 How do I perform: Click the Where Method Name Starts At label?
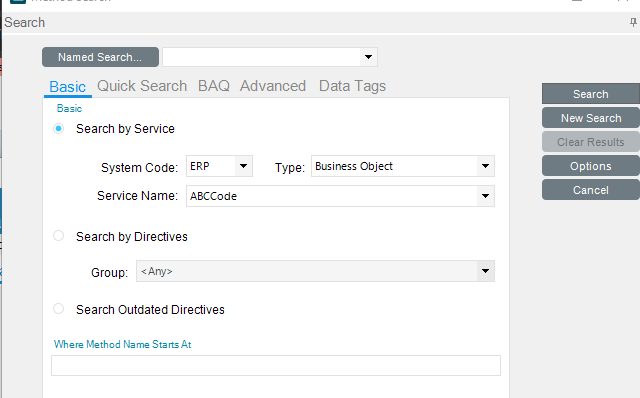[x=122, y=345]
